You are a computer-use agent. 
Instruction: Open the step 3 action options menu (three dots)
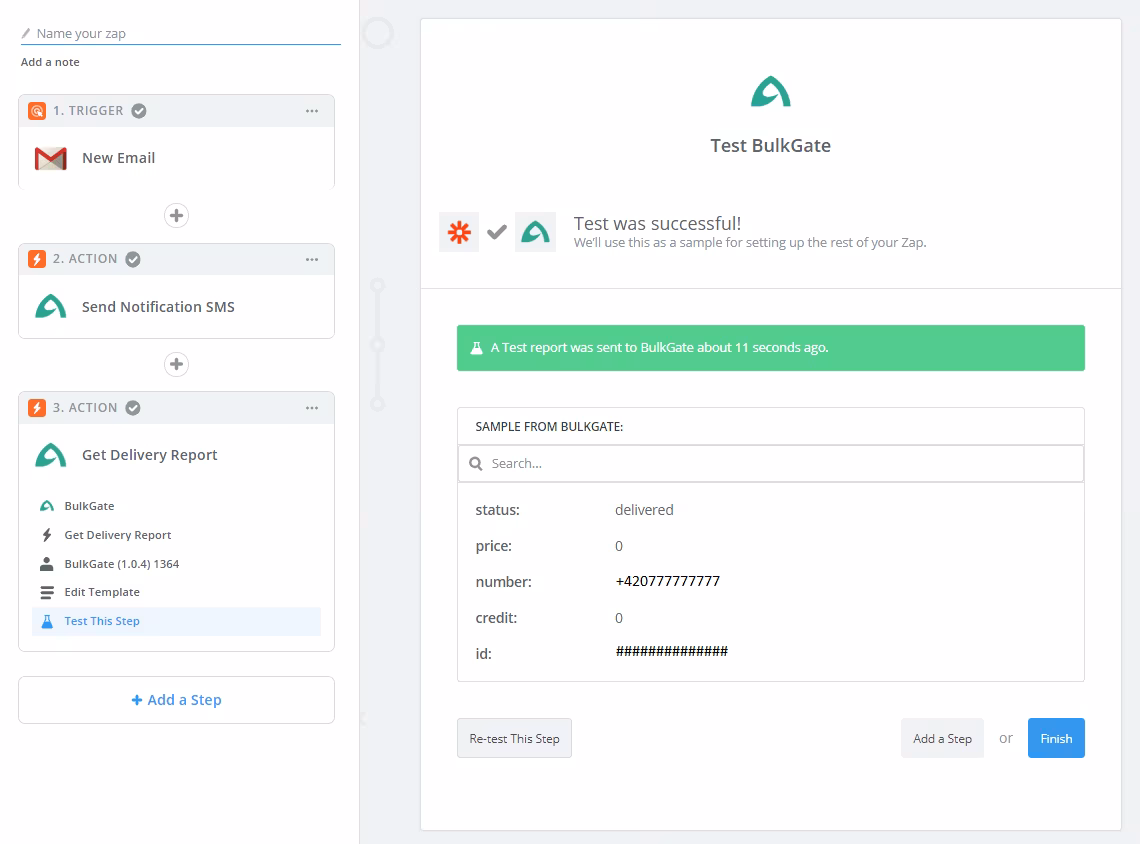pos(312,408)
